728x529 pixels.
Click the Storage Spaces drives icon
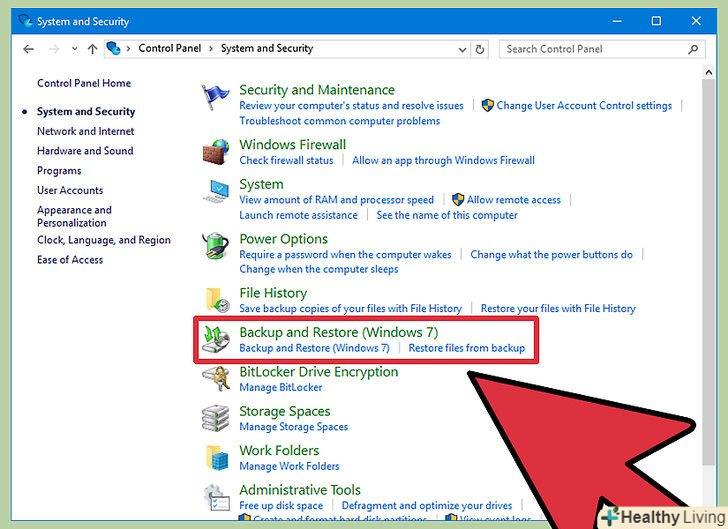216,418
